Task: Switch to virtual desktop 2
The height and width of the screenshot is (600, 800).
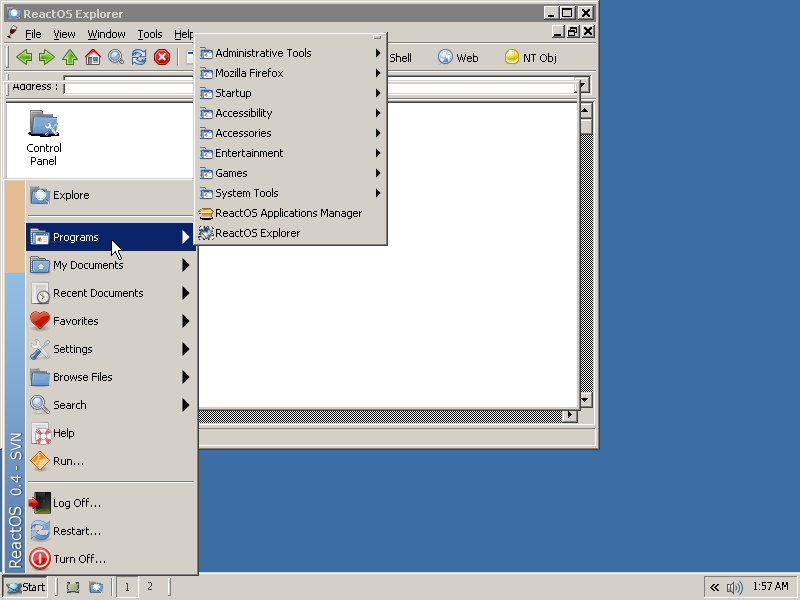Action: point(150,587)
